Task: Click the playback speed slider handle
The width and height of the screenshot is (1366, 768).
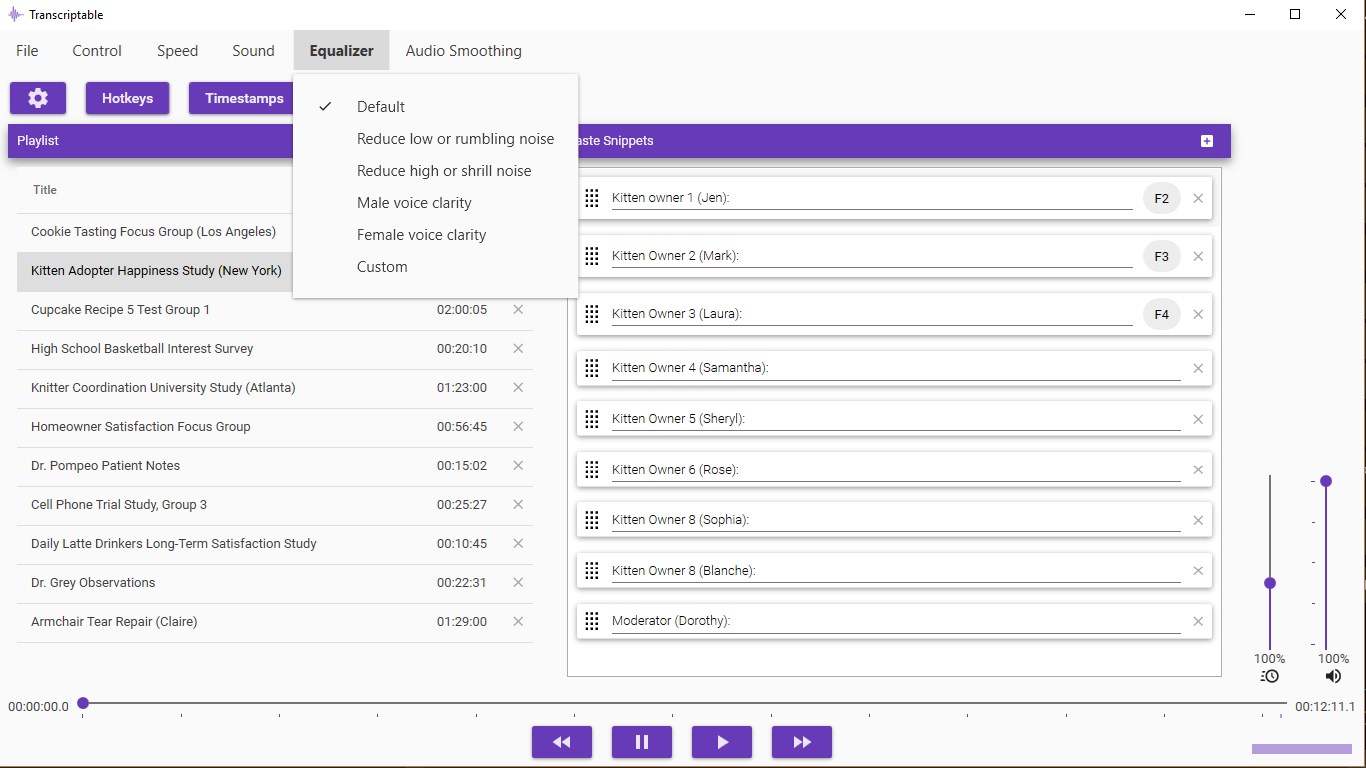Action: (x=1270, y=583)
